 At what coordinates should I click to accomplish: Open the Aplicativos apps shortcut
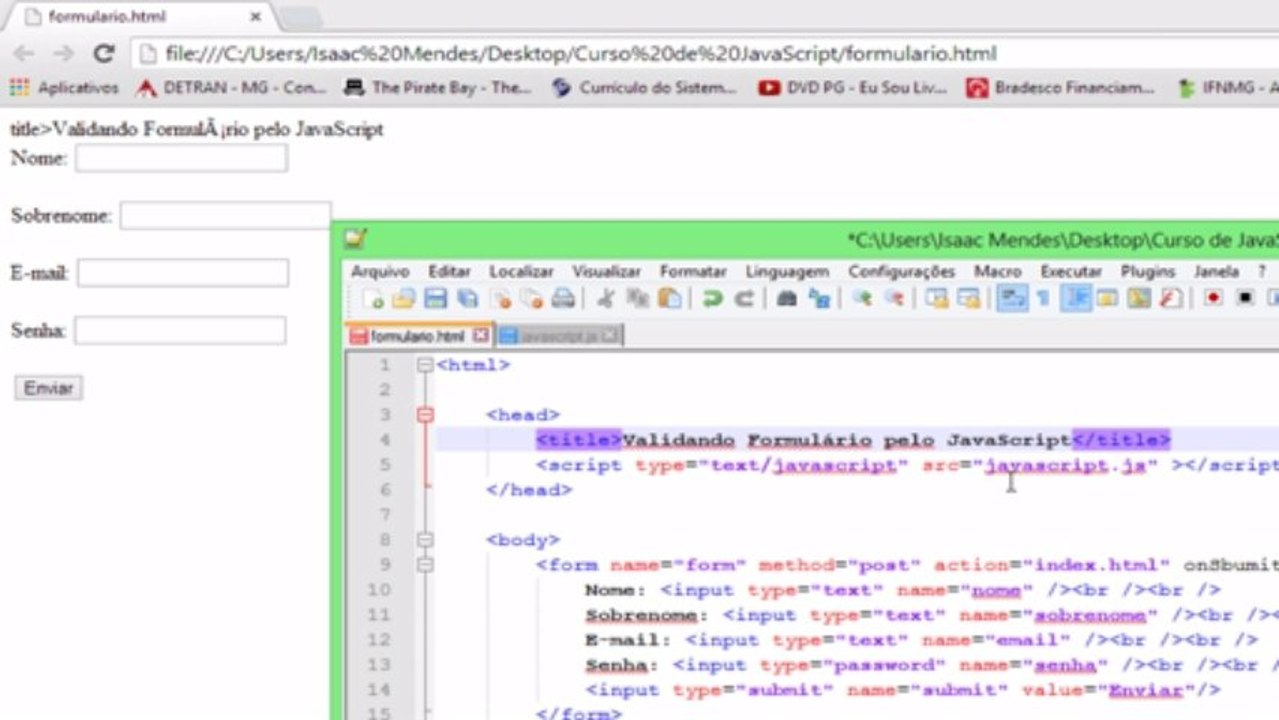coord(64,88)
